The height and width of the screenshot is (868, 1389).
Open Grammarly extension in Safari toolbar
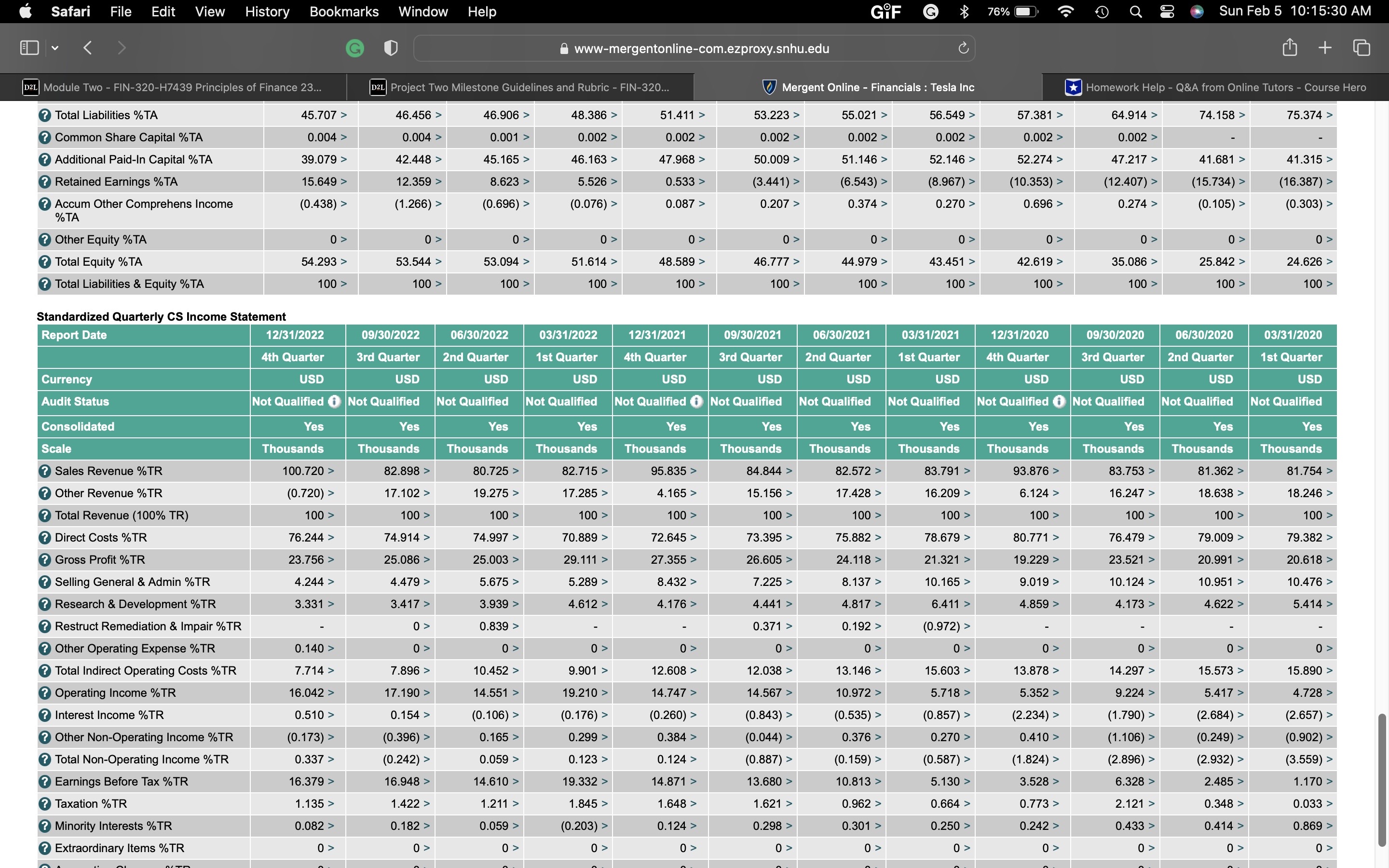pos(355,48)
